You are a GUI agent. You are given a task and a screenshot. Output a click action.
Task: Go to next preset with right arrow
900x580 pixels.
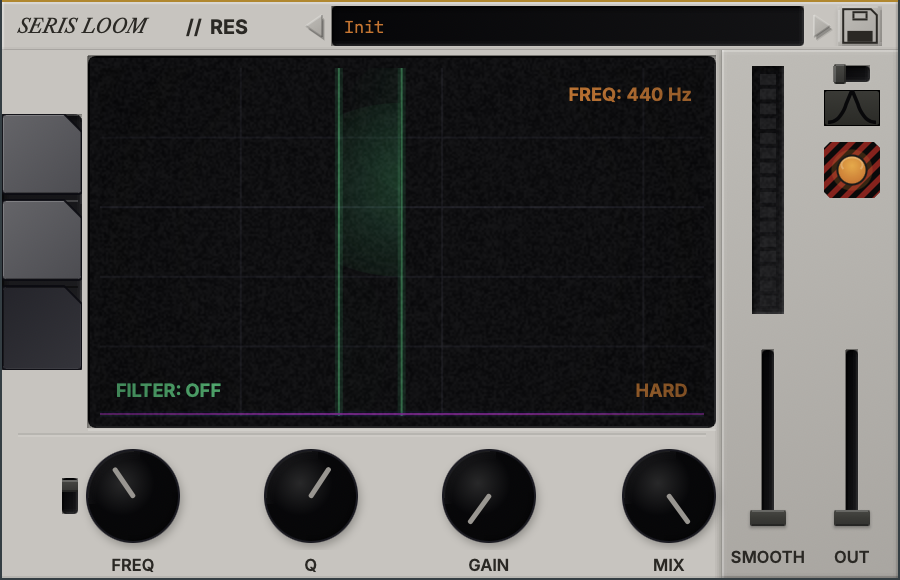click(x=822, y=27)
